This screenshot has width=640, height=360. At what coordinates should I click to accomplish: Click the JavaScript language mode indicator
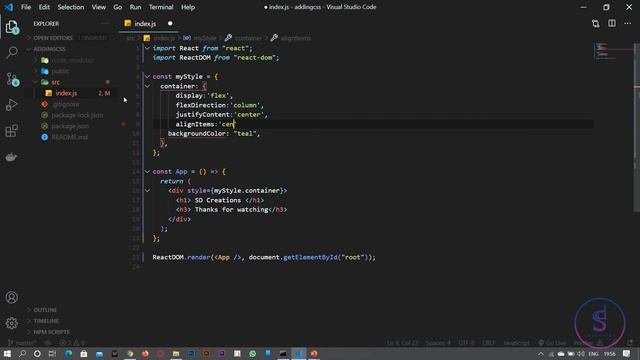coord(516,343)
